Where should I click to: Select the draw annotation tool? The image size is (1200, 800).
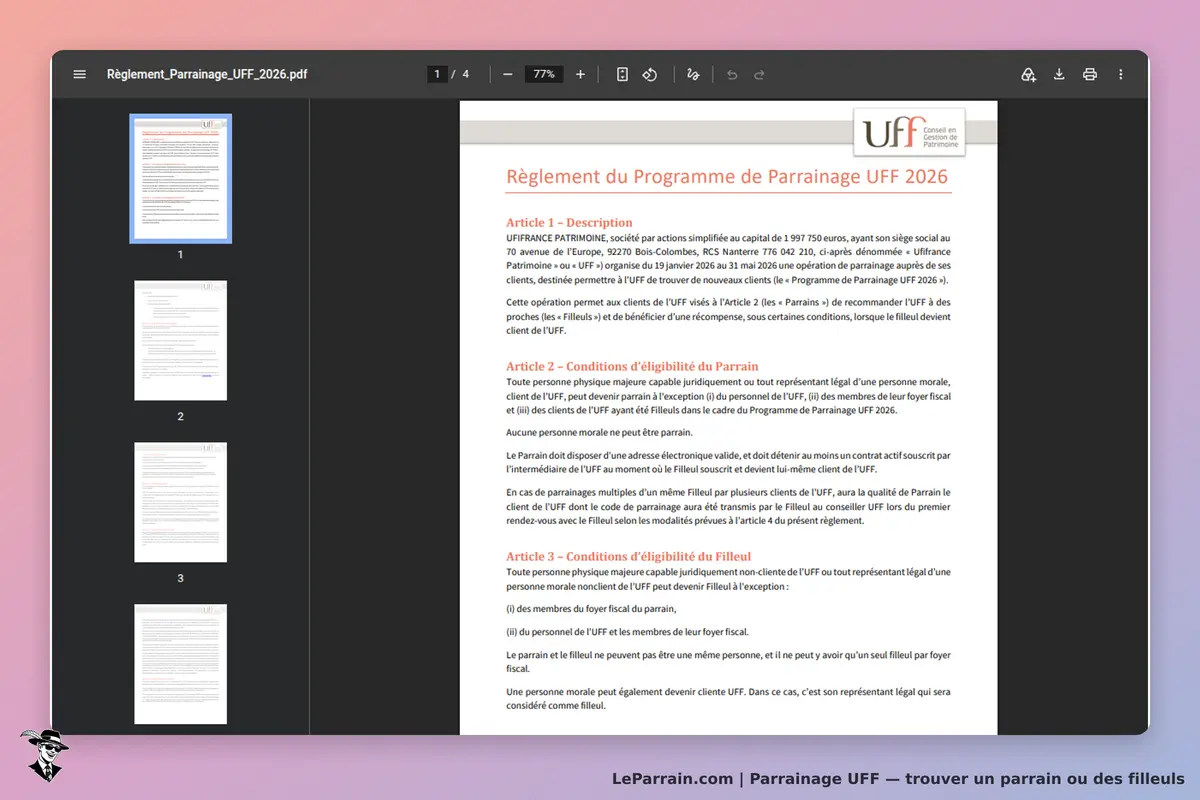click(693, 74)
